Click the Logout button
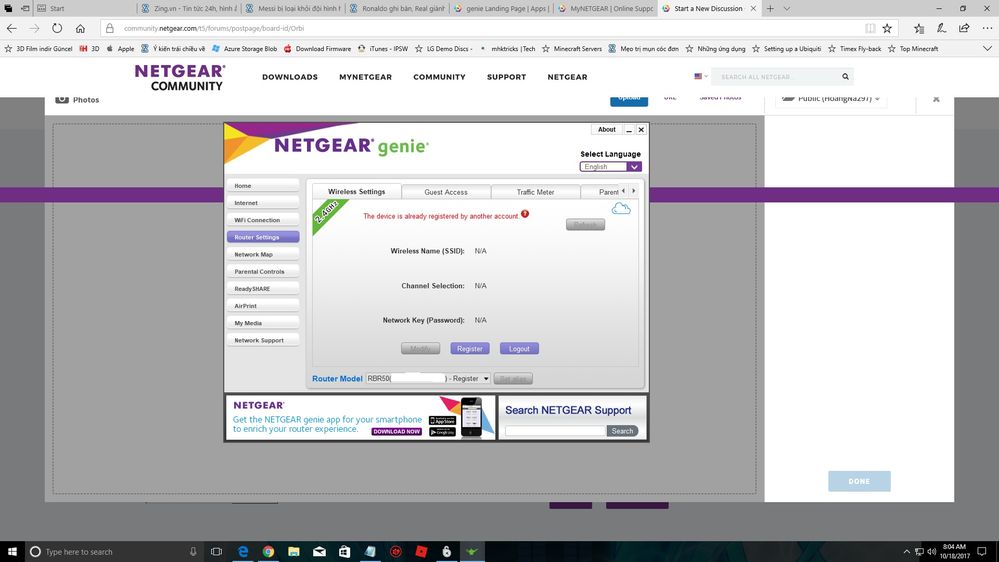The image size is (999, 562). pos(519,349)
